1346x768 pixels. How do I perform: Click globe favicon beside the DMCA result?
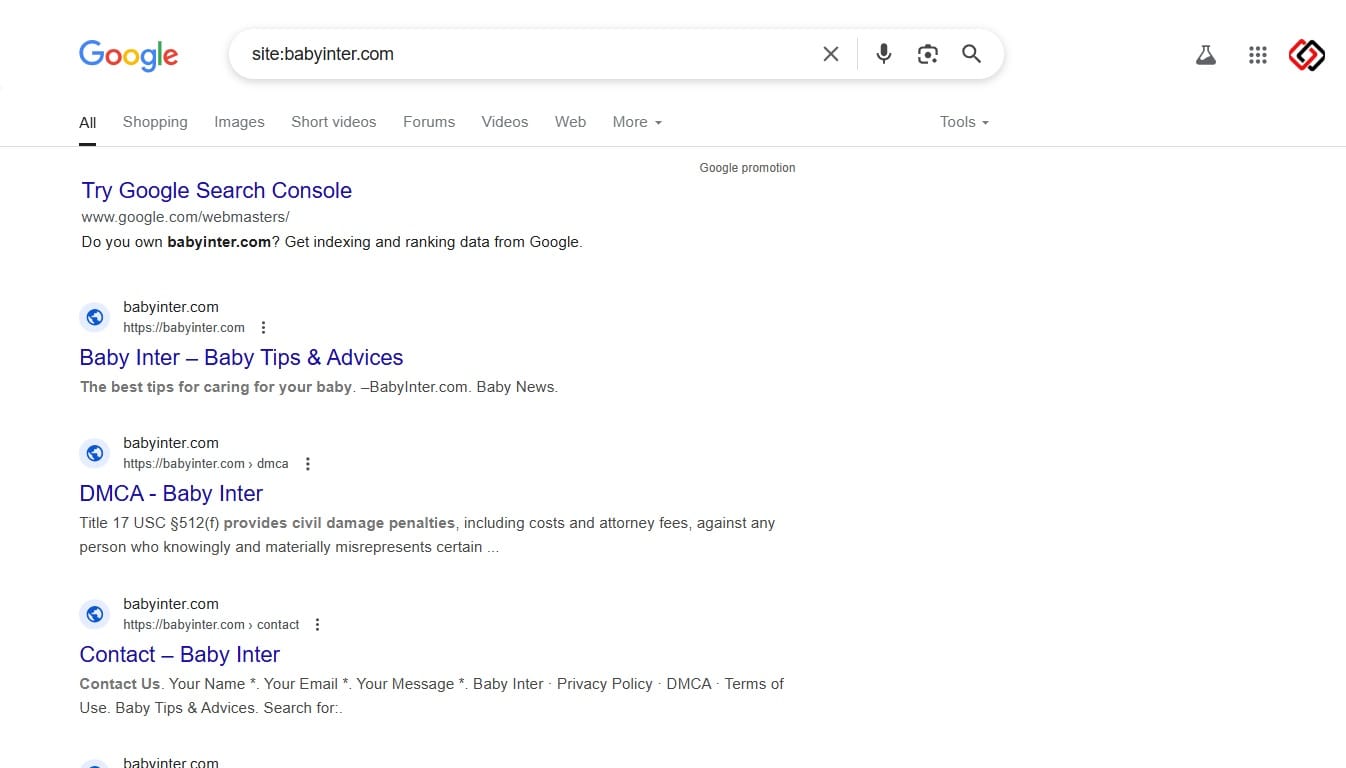pos(95,453)
